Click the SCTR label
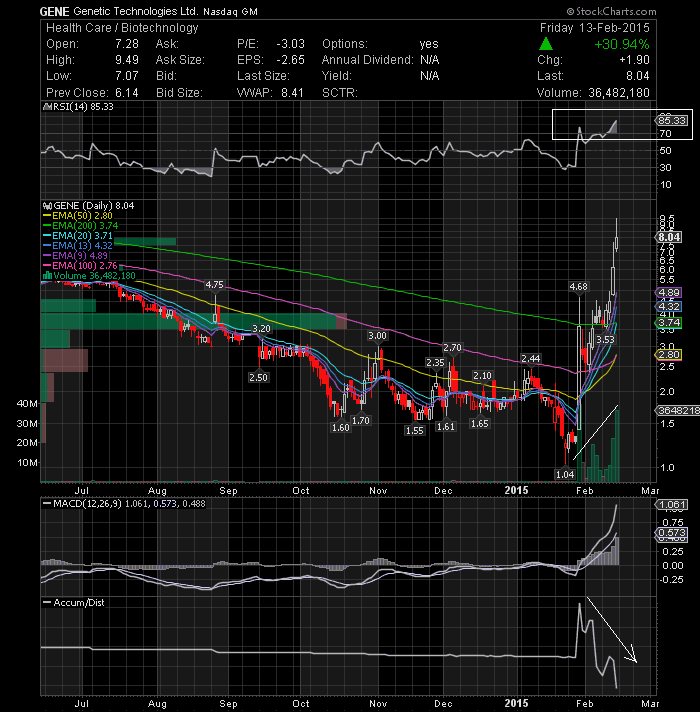The image size is (700, 712). 340,93
